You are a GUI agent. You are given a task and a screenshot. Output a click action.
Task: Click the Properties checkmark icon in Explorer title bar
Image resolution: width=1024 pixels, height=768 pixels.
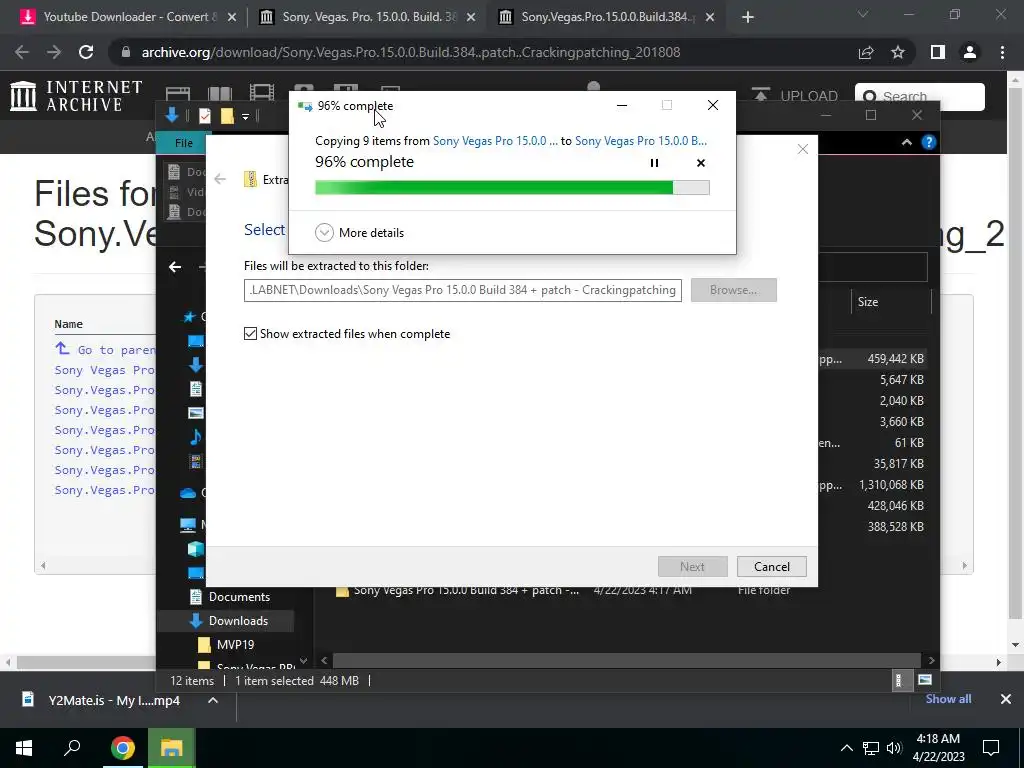tap(204, 116)
